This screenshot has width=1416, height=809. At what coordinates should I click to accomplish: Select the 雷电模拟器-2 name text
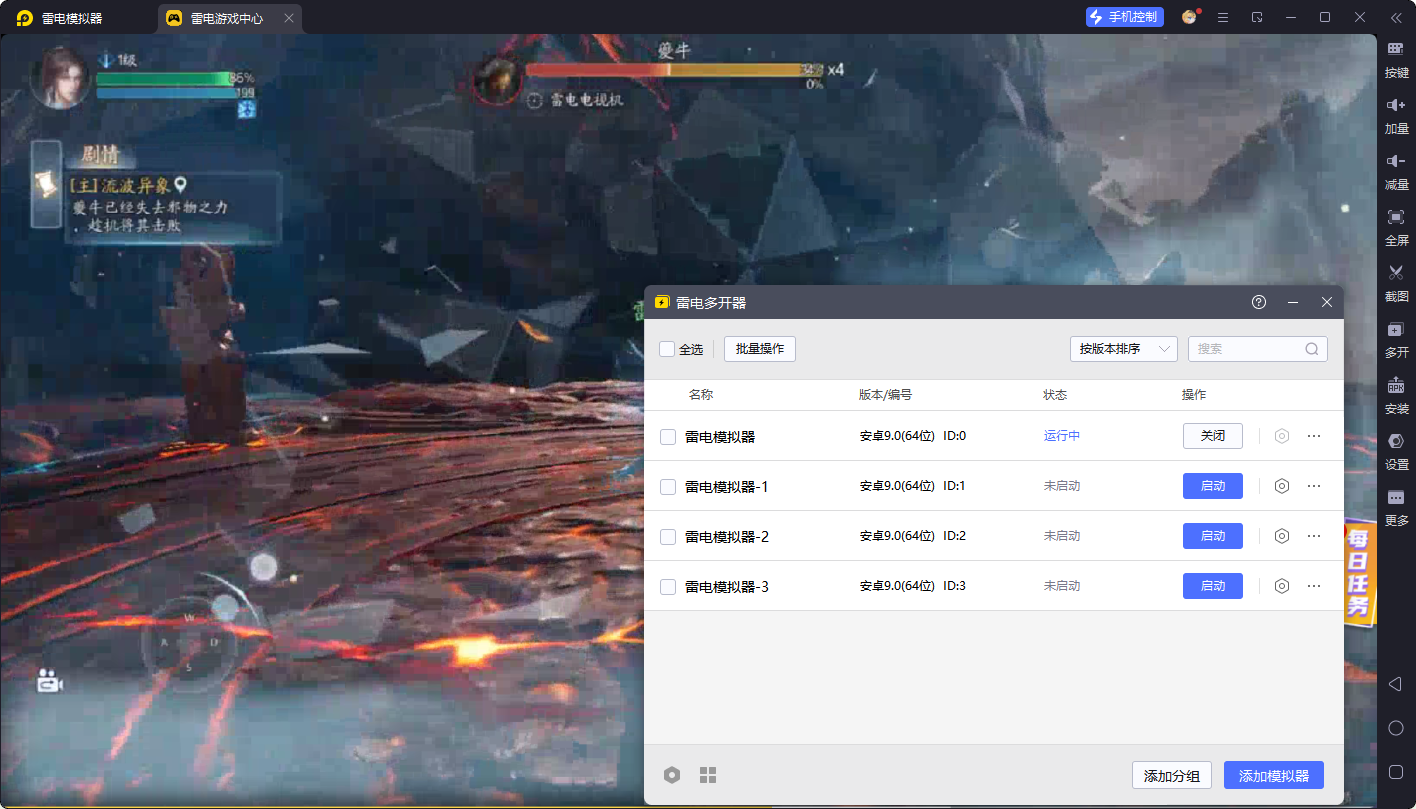[x=727, y=537]
